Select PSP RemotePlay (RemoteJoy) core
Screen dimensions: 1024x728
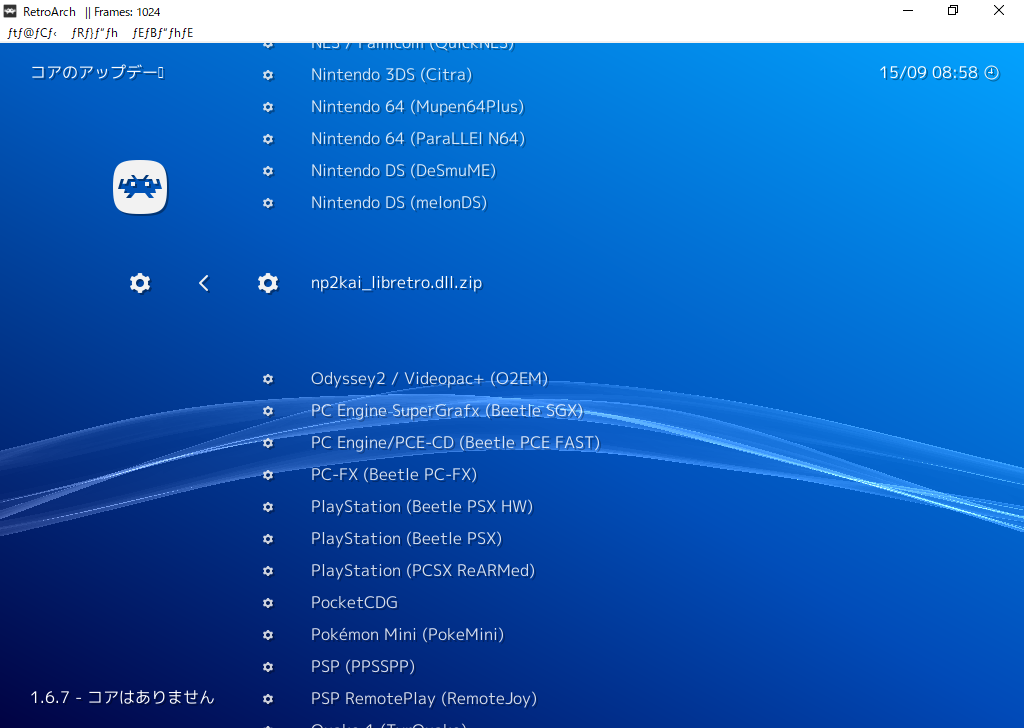[x=424, y=699]
